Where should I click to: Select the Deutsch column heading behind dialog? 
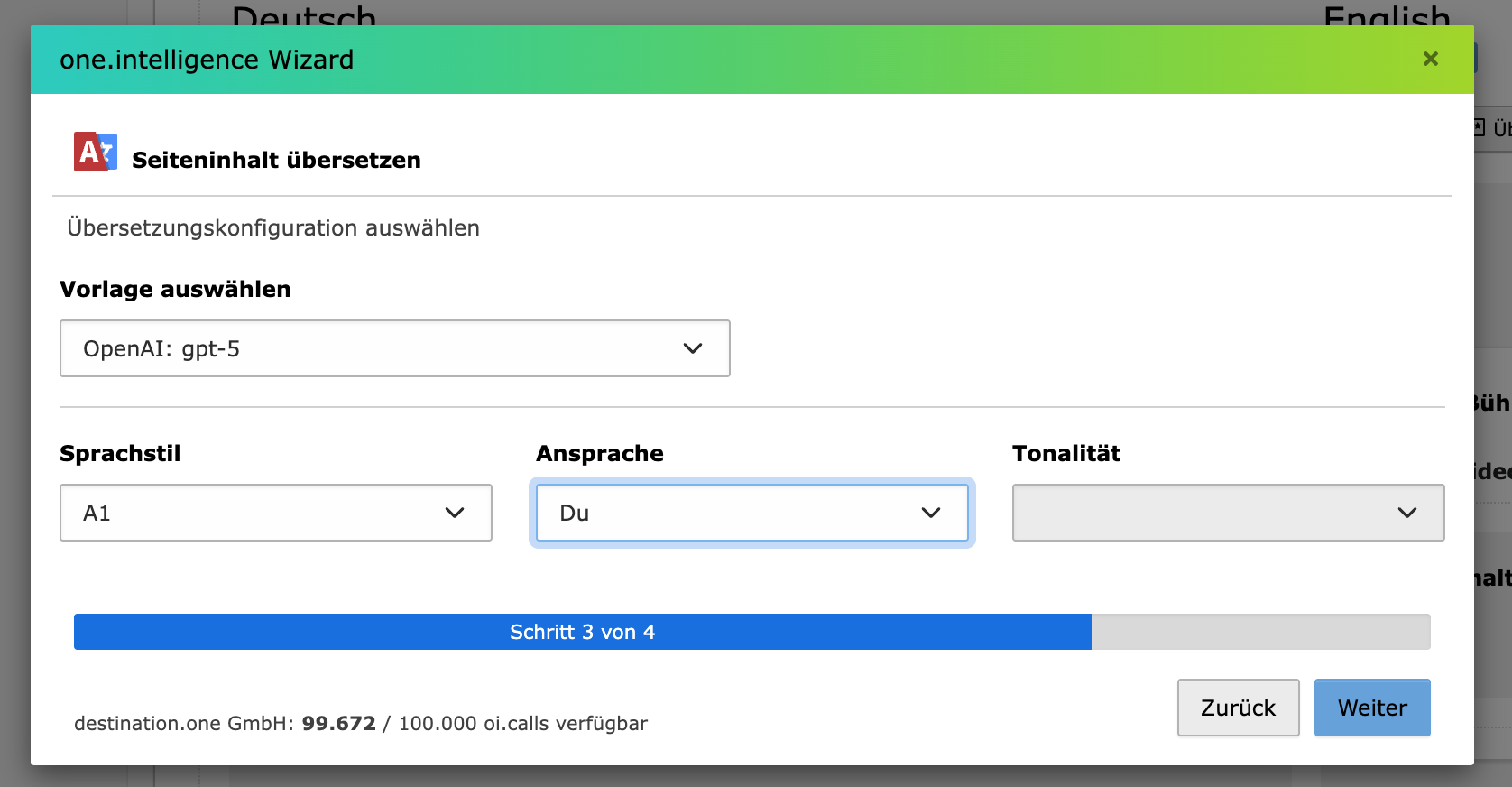coord(304,14)
